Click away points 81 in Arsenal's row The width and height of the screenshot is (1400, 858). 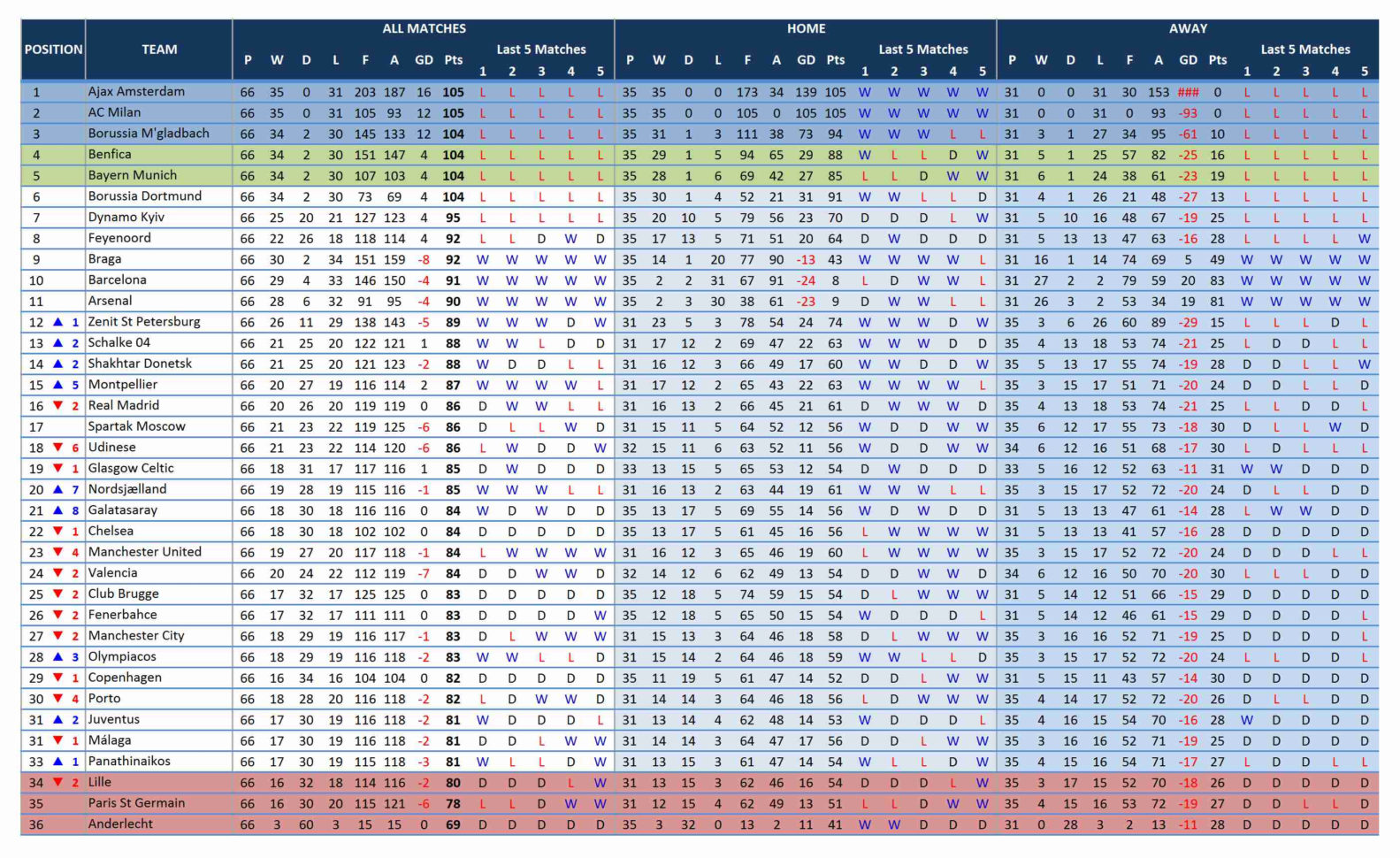(x=1218, y=302)
